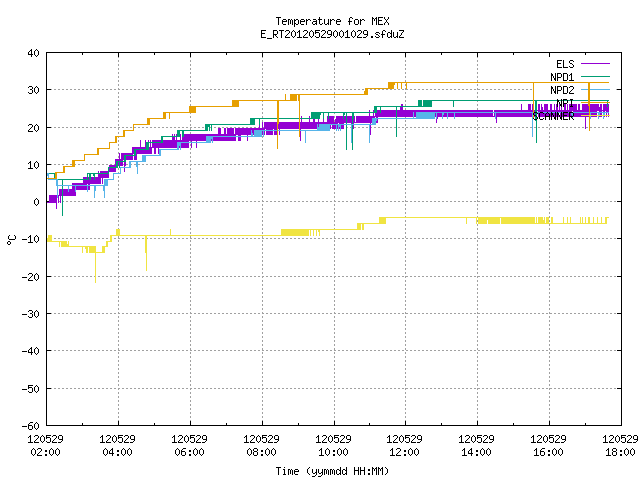640x480 pixels.
Task: Click the y-axis label 30
Action: click(x=33, y=90)
